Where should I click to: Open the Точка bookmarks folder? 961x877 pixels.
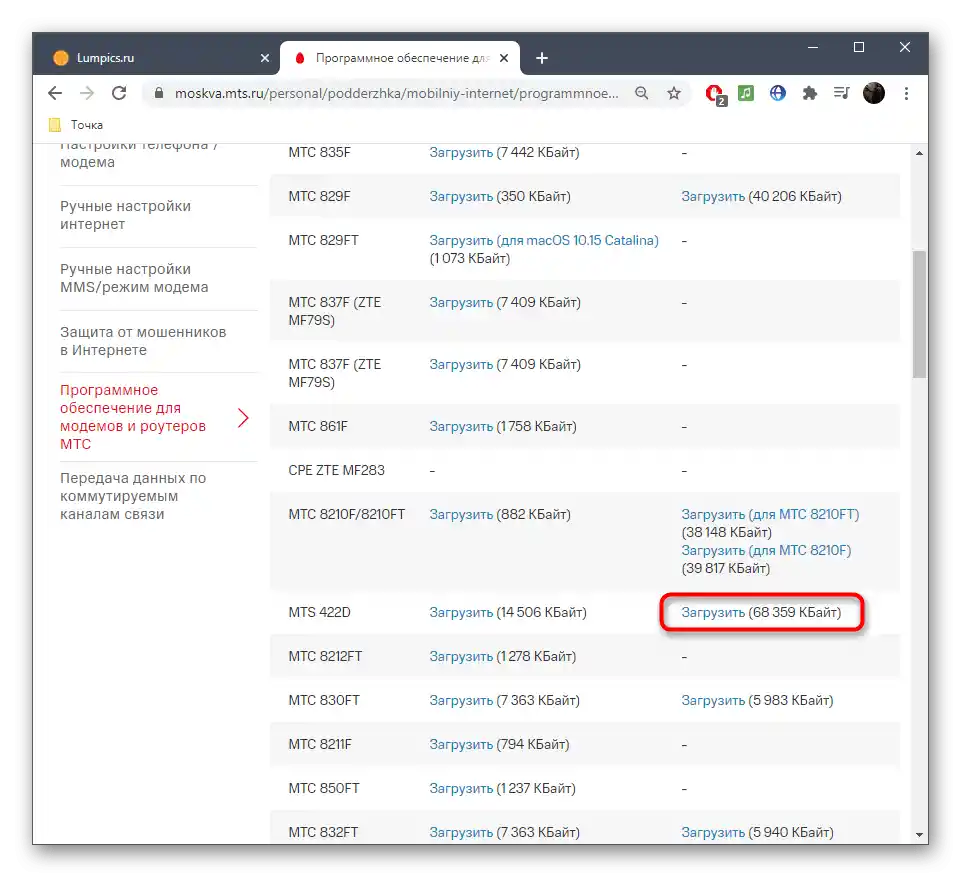point(76,125)
